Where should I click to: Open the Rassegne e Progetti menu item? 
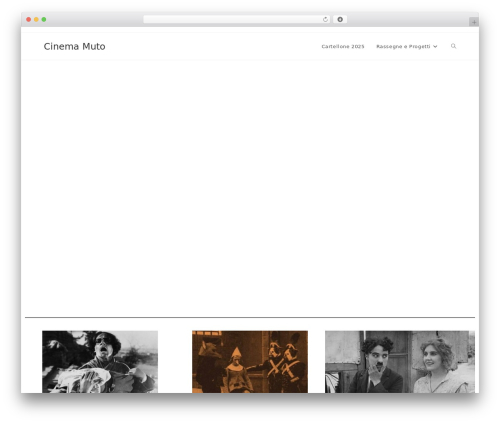[403, 46]
